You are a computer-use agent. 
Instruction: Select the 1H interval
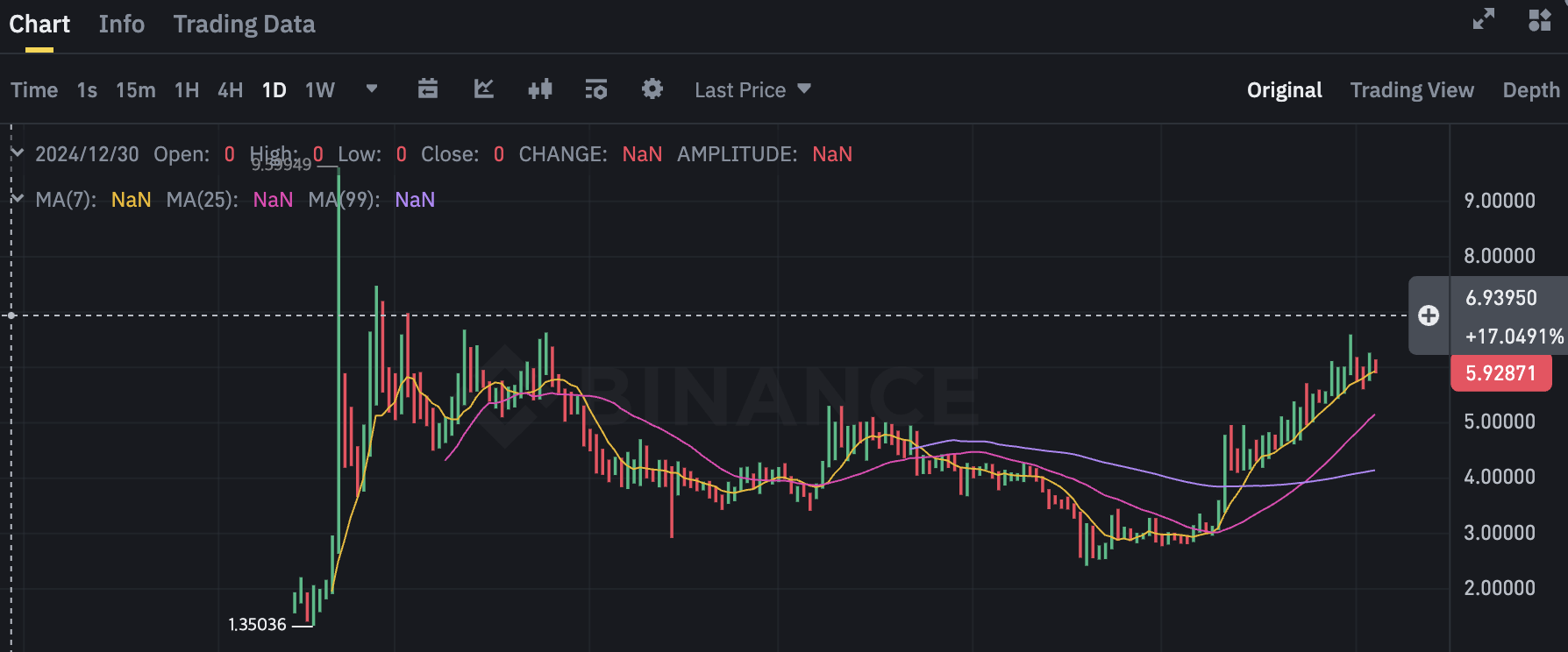pyautogui.click(x=187, y=90)
